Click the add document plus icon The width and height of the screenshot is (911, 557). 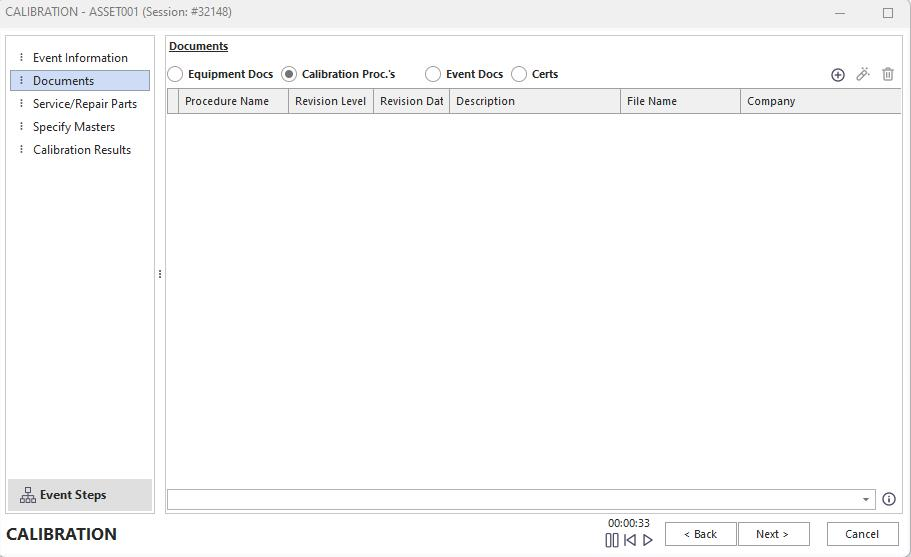838,74
